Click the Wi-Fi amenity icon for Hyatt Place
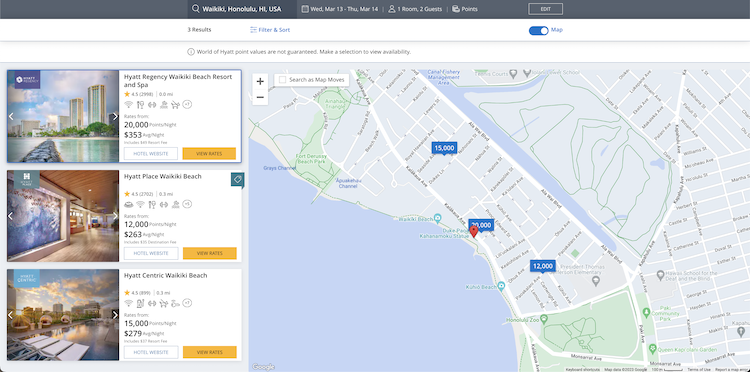This screenshot has width=750, height=372. point(140,204)
